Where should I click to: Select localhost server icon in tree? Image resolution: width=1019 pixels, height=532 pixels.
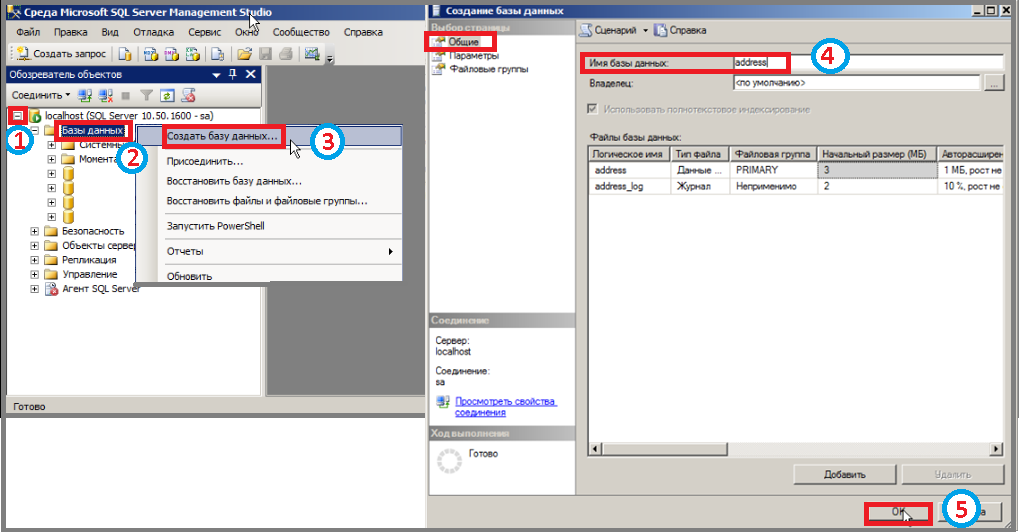35,116
